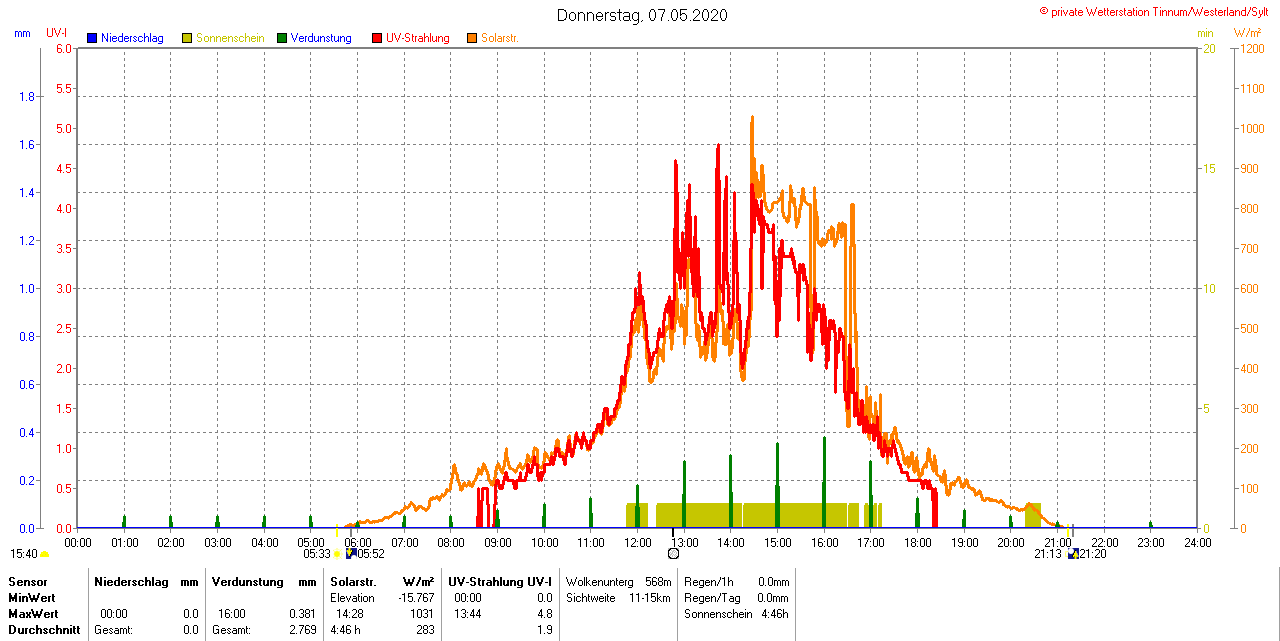Click the MinWert row label
The width and height of the screenshot is (1280, 641).
pyautogui.click(x=32, y=598)
